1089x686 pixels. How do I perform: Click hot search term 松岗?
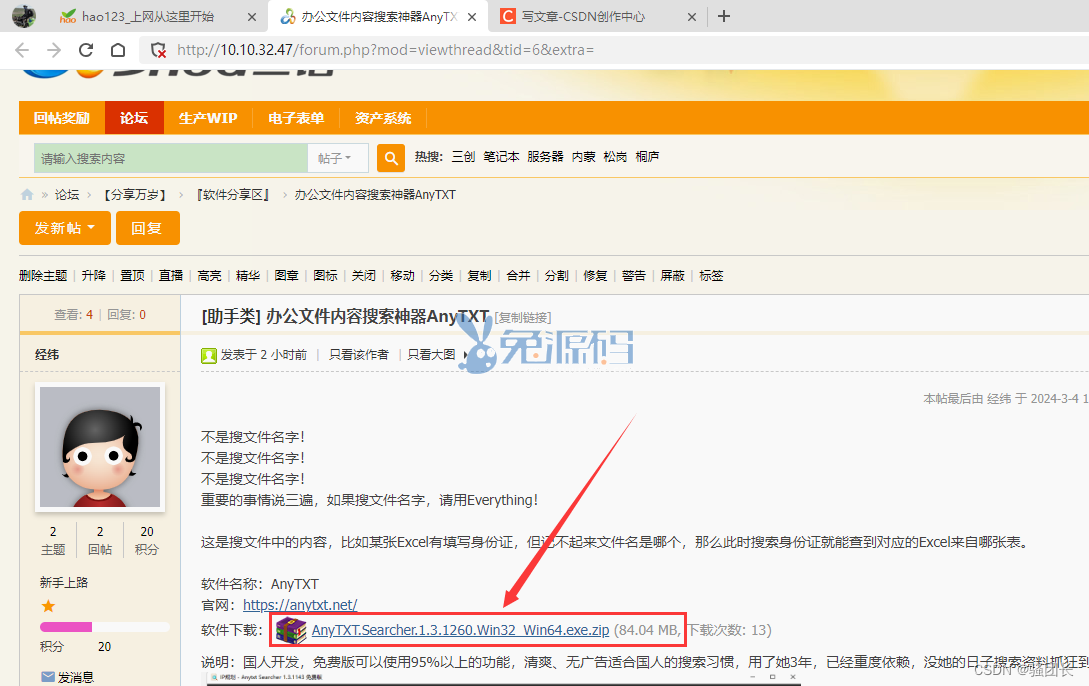click(615, 157)
